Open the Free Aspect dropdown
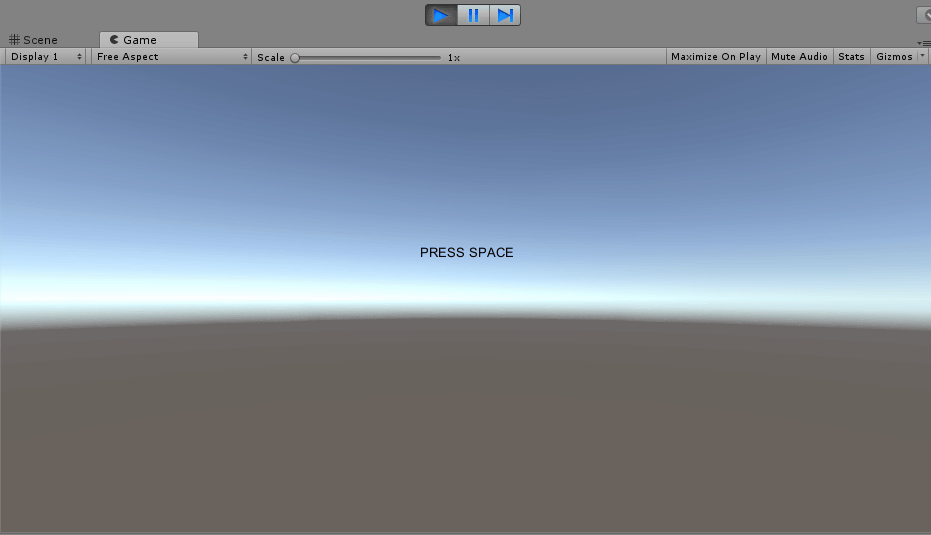 click(171, 56)
